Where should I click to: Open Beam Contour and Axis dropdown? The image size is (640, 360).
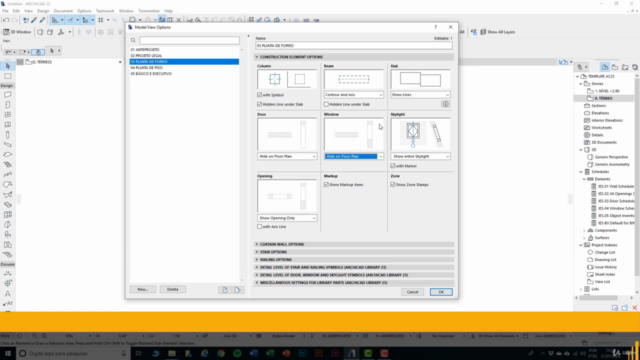(x=354, y=95)
